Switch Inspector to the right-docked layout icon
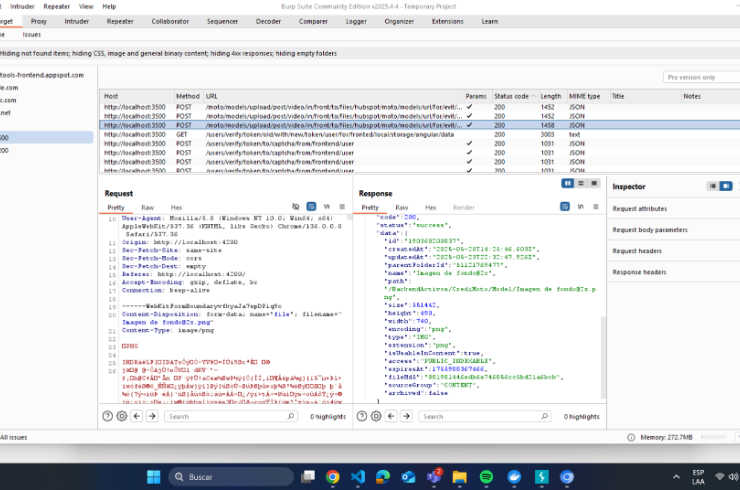The width and height of the screenshot is (740, 490). [x=726, y=186]
